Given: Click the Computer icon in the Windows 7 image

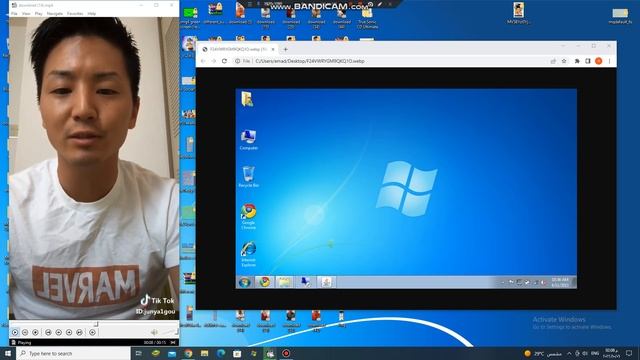Looking at the screenshot, I should (248, 140).
